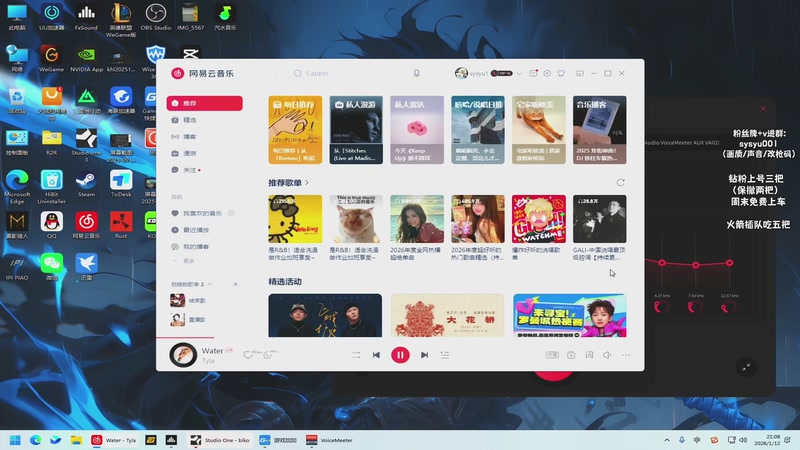The width and height of the screenshot is (800, 450).
Task: Open the daily recommend yellow card
Action: 295,130
